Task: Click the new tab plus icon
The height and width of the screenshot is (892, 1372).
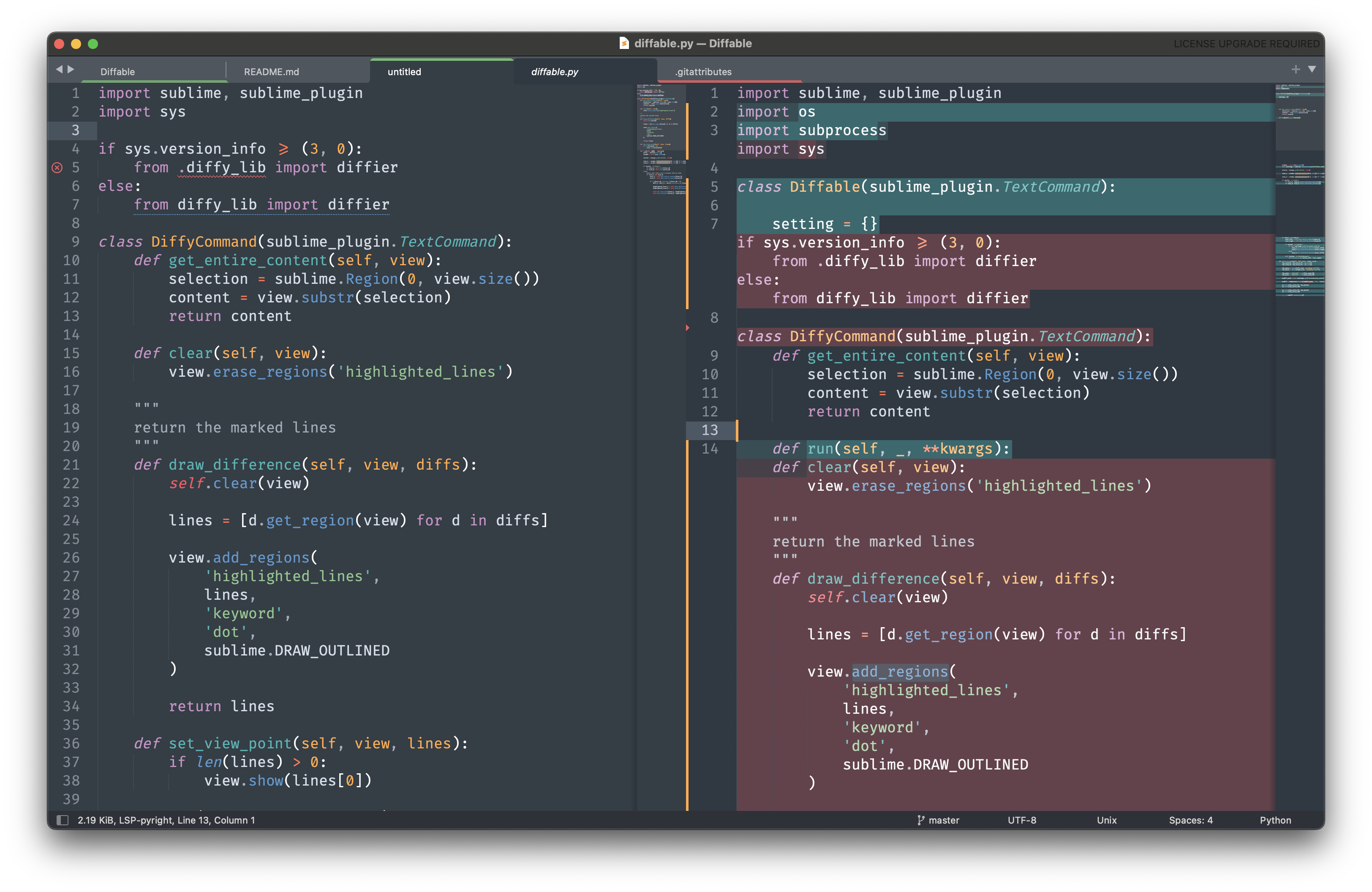Action: point(1296,69)
